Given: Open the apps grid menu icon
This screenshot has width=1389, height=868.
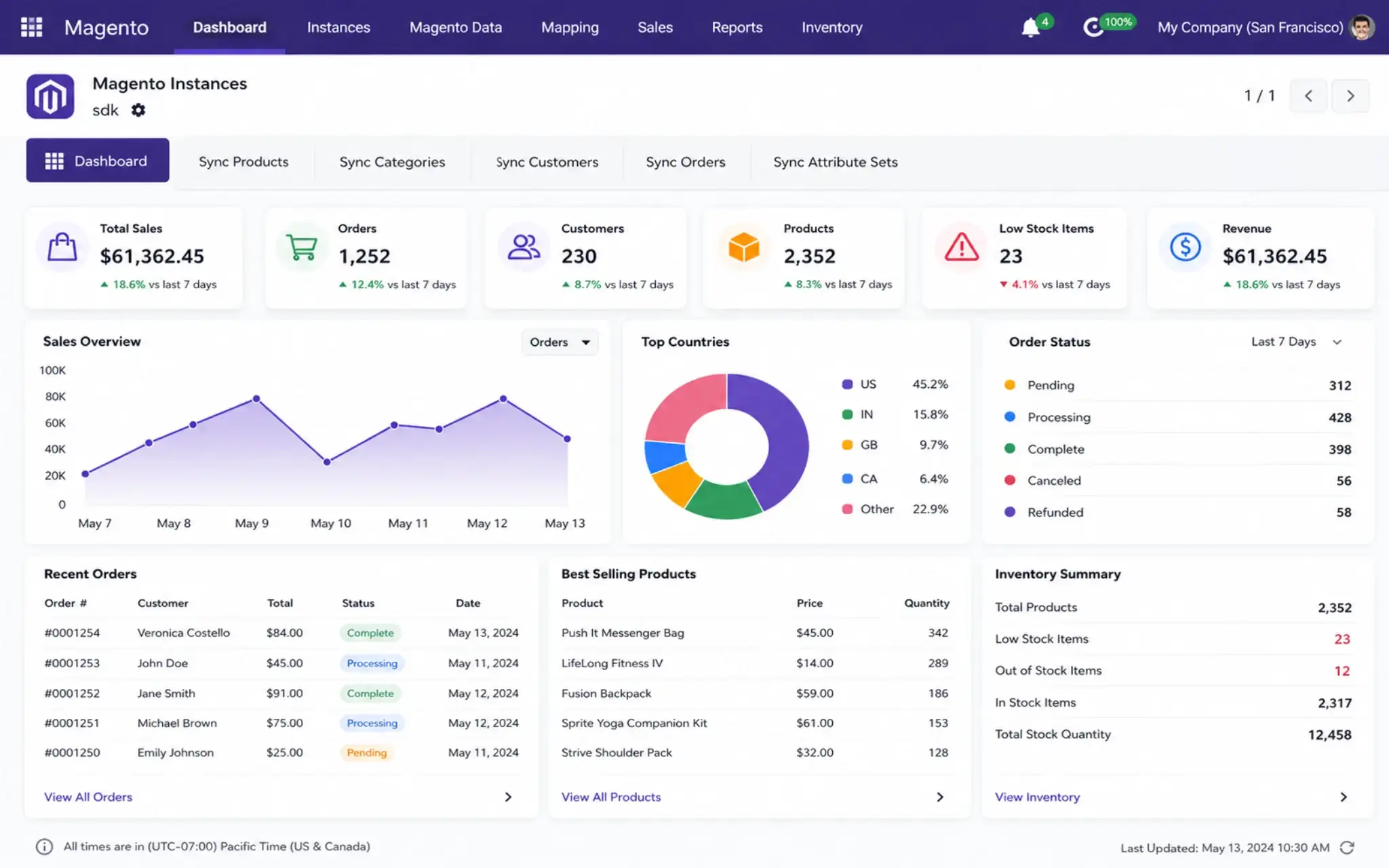Looking at the screenshot, I should pyautogui.click(x=31, y=27).
